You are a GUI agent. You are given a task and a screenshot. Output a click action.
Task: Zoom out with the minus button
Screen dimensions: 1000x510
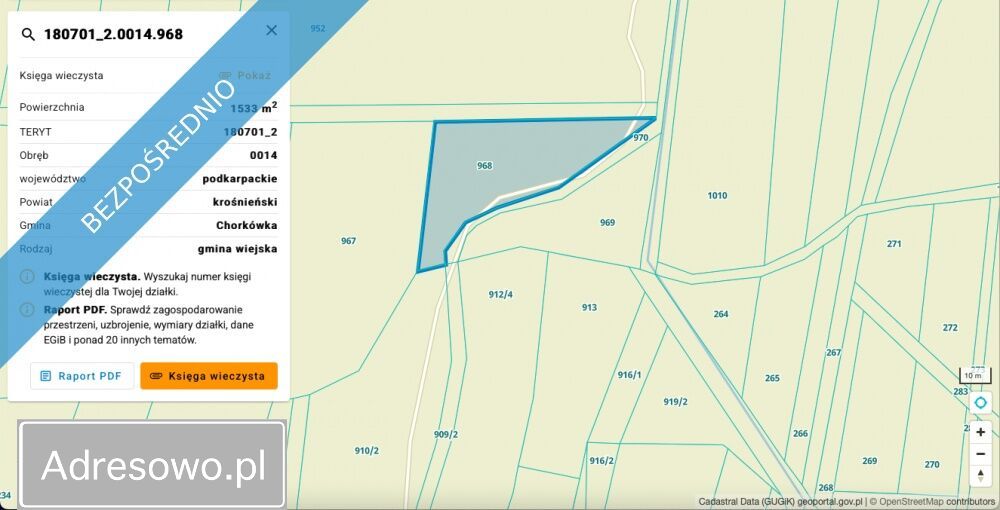coord(981,454)
